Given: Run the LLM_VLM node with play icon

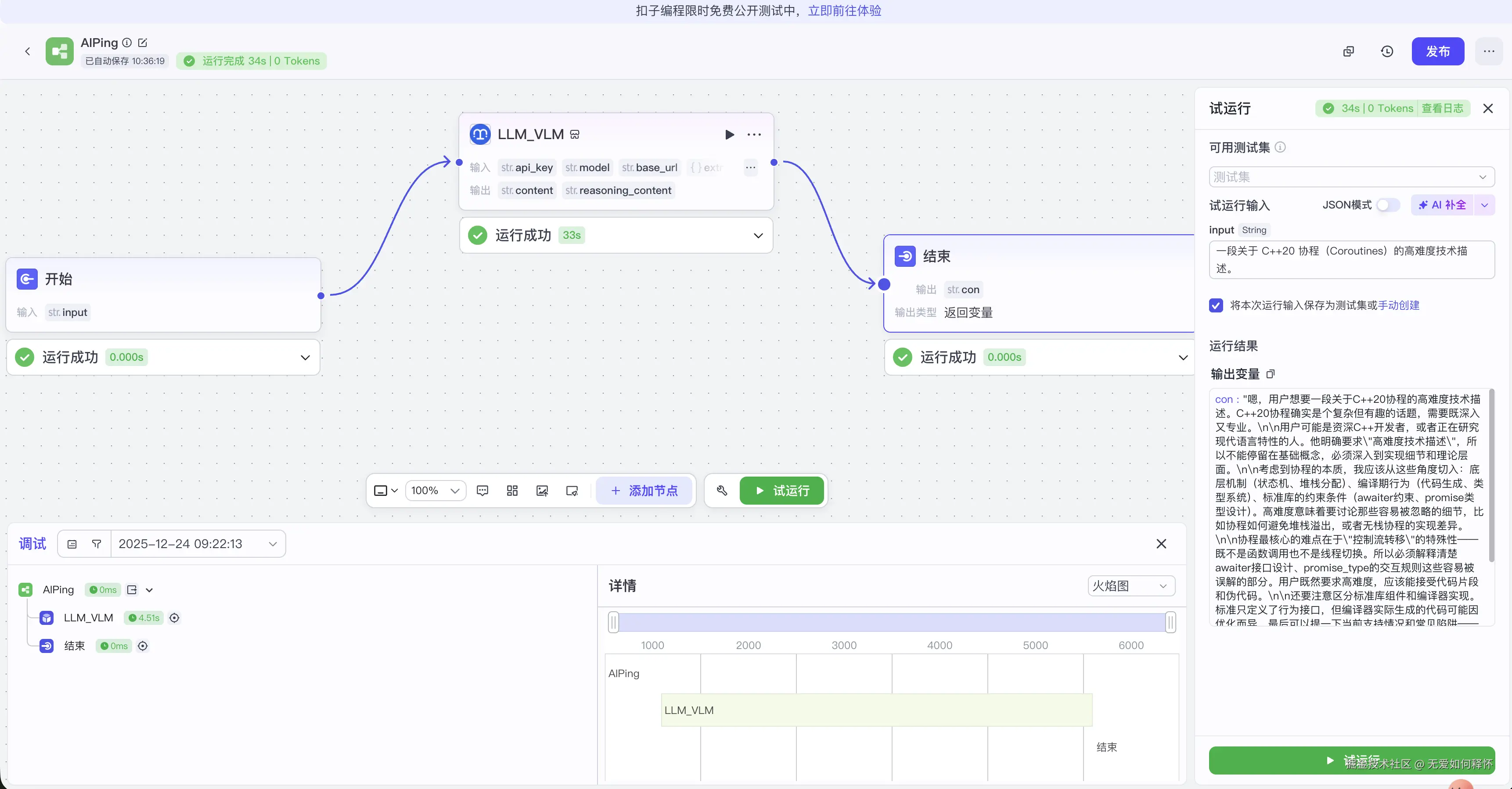Looking at the screenshot, I should (729, 134).
